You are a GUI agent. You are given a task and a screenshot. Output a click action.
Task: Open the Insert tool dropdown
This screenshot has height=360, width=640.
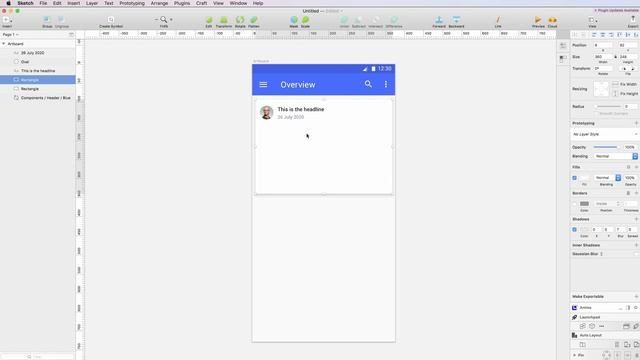pyautogui.click(x=7, y=20)
